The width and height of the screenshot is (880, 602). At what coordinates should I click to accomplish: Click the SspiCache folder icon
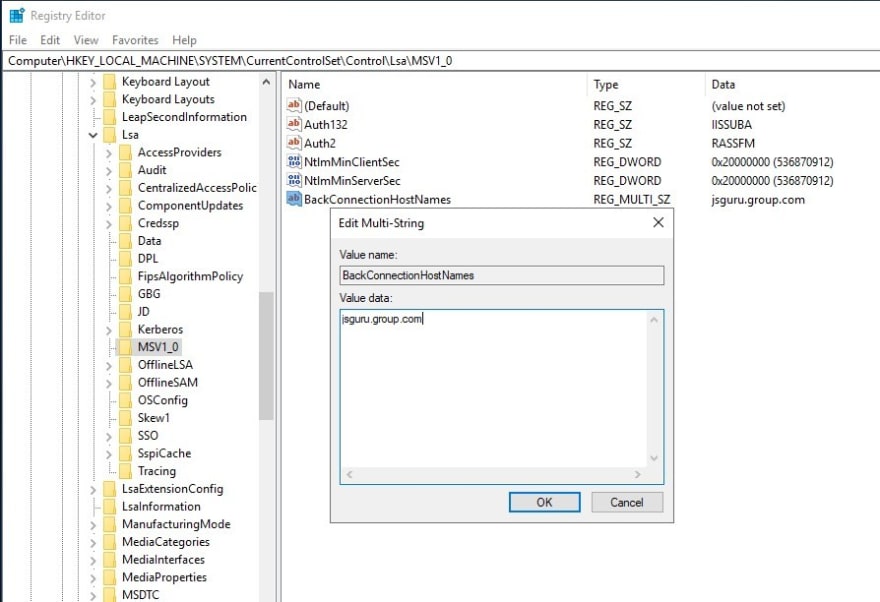coord(126,453)
